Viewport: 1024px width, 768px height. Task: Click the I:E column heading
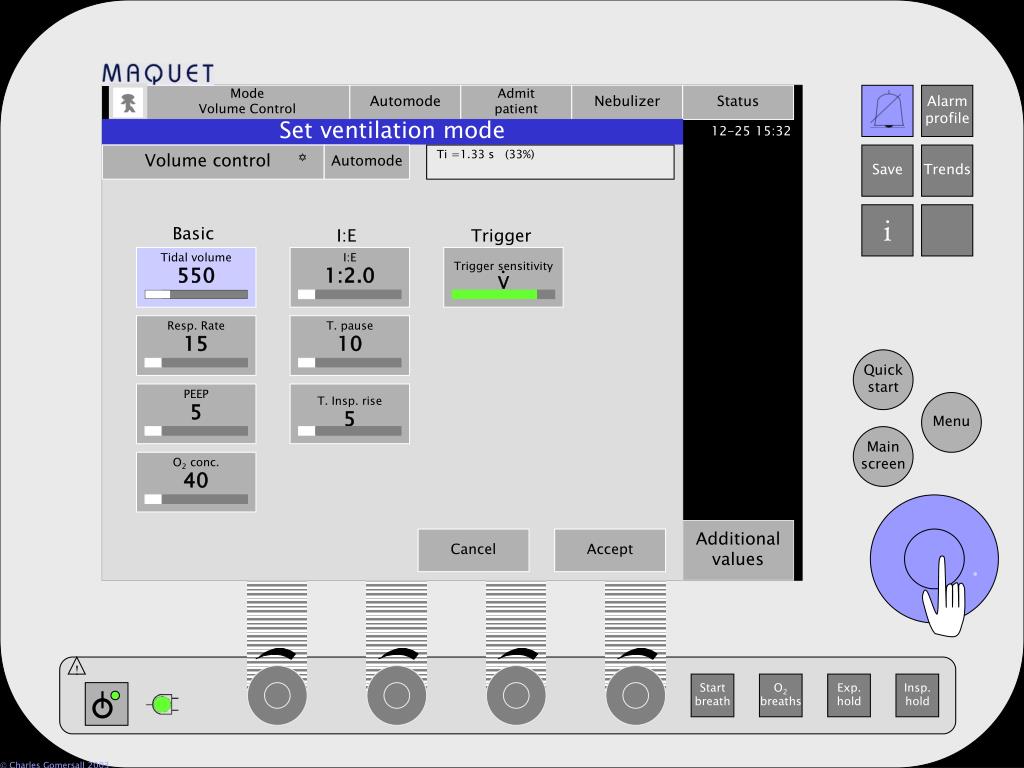coord(347,236)
